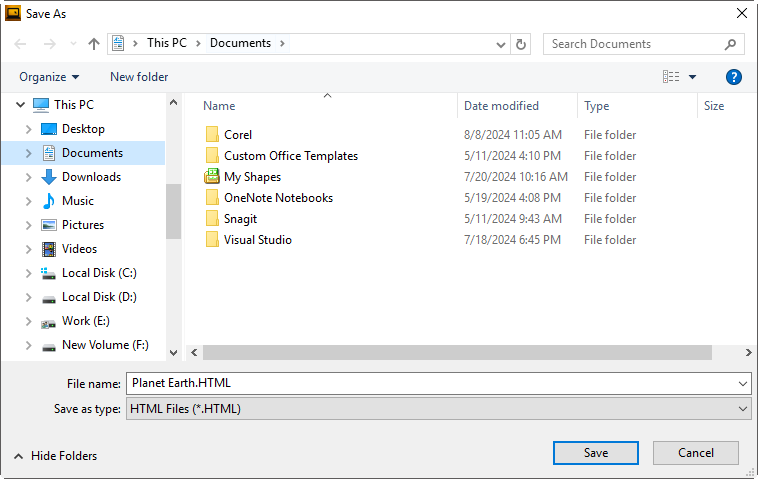The image size is (758, 479).
Task: Open the Save as type dropdown
Action: coord(438,409)
